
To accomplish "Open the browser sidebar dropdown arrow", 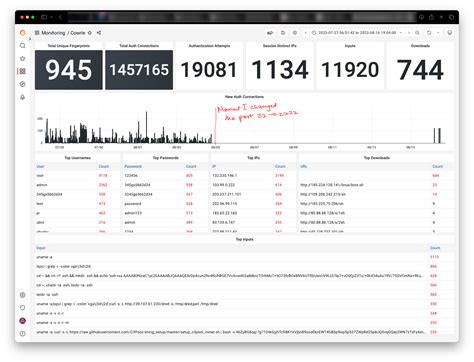I will coord(52,17).
